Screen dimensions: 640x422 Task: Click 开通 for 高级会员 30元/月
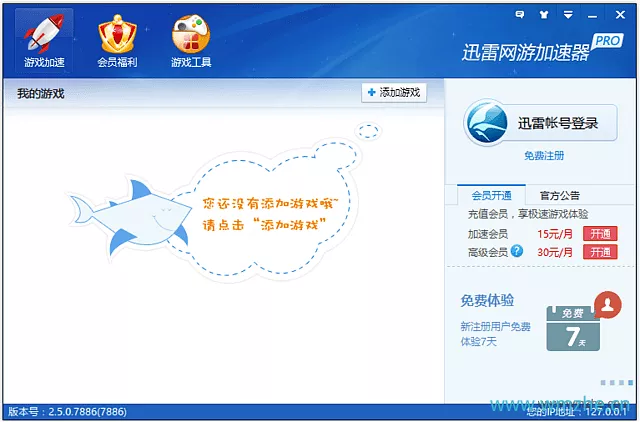point(600,252)
